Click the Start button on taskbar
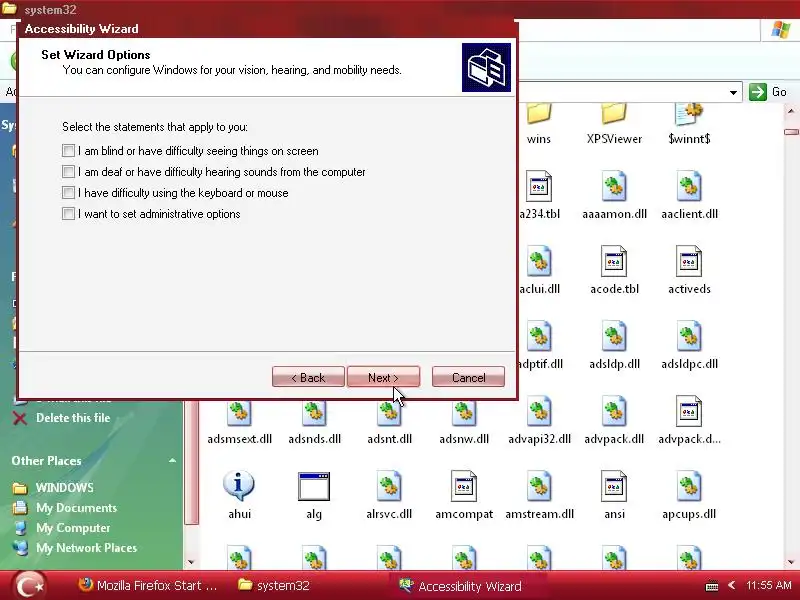Screen dimensions: 800x600 tap(30, 585)
